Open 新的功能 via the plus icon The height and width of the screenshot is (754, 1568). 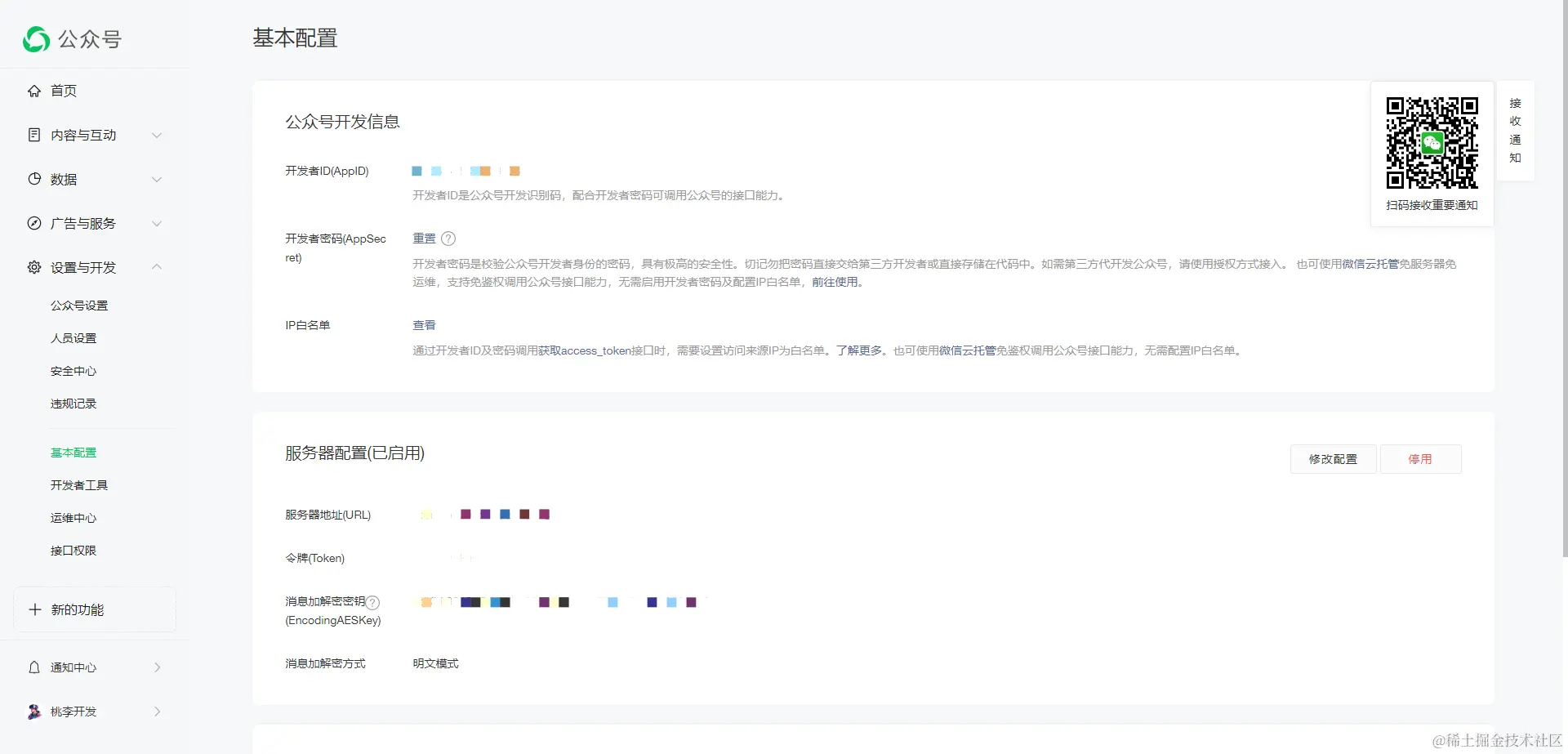tap(34, 609)
